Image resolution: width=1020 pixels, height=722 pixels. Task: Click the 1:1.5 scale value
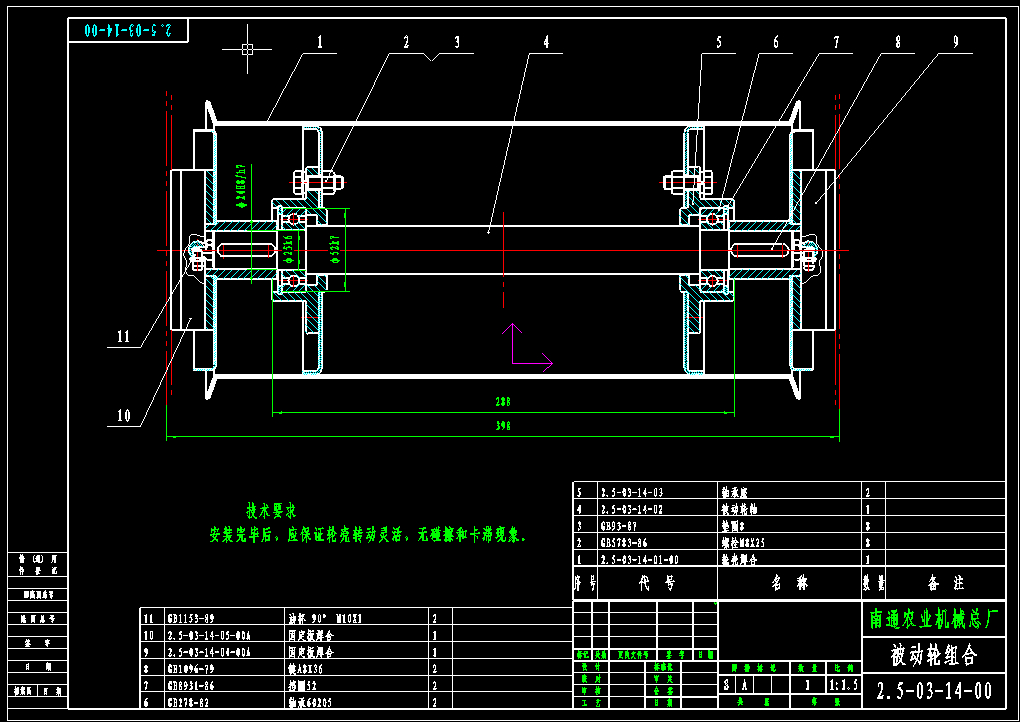(844, 685)
